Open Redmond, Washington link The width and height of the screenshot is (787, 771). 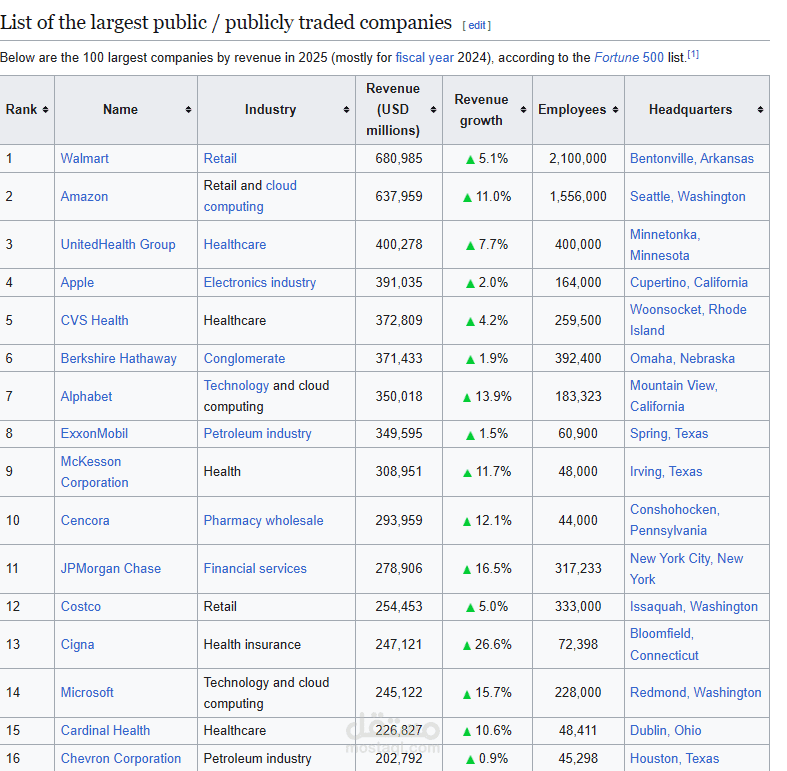point(696,693)
